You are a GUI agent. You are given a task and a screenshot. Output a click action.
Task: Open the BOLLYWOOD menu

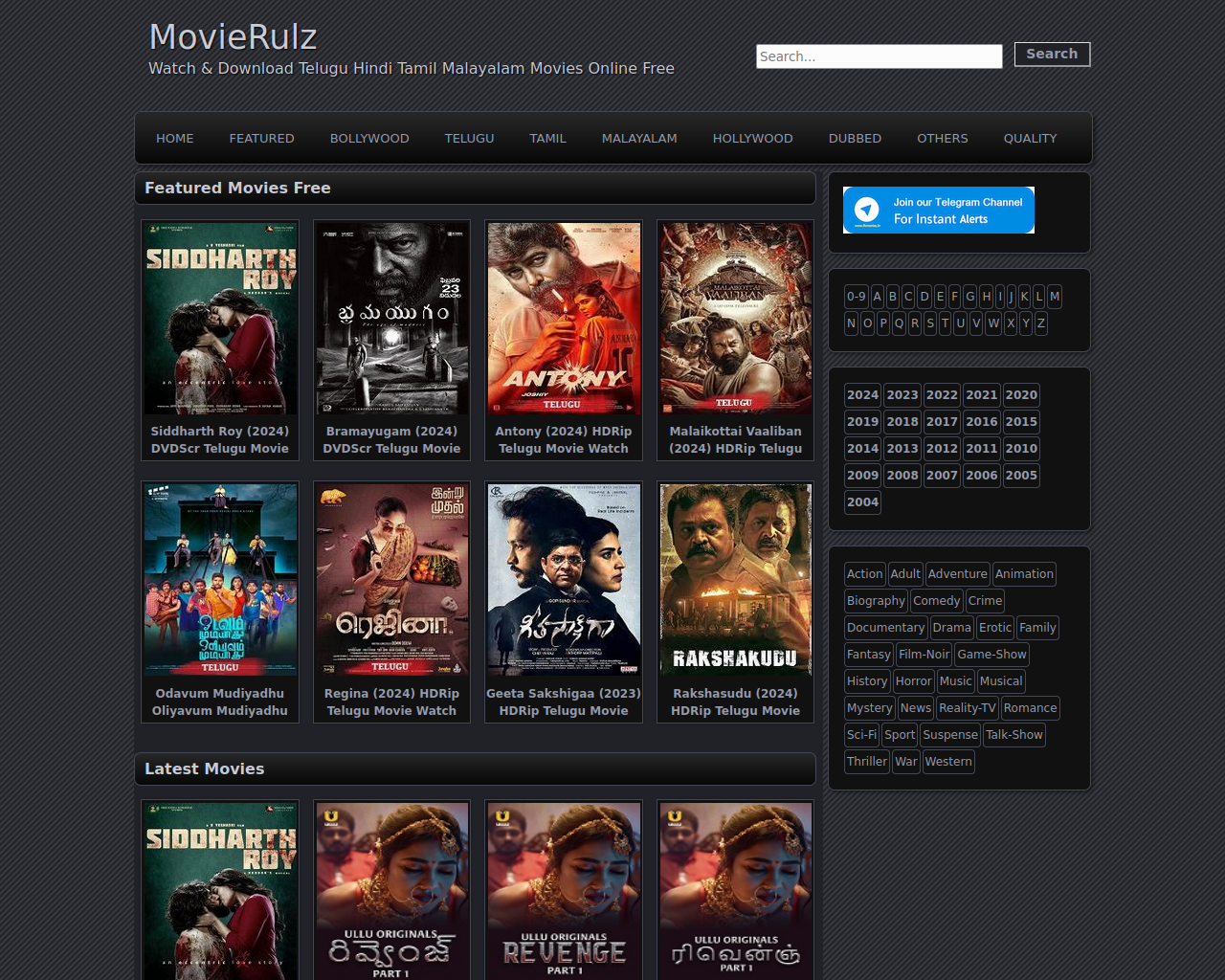369,138
